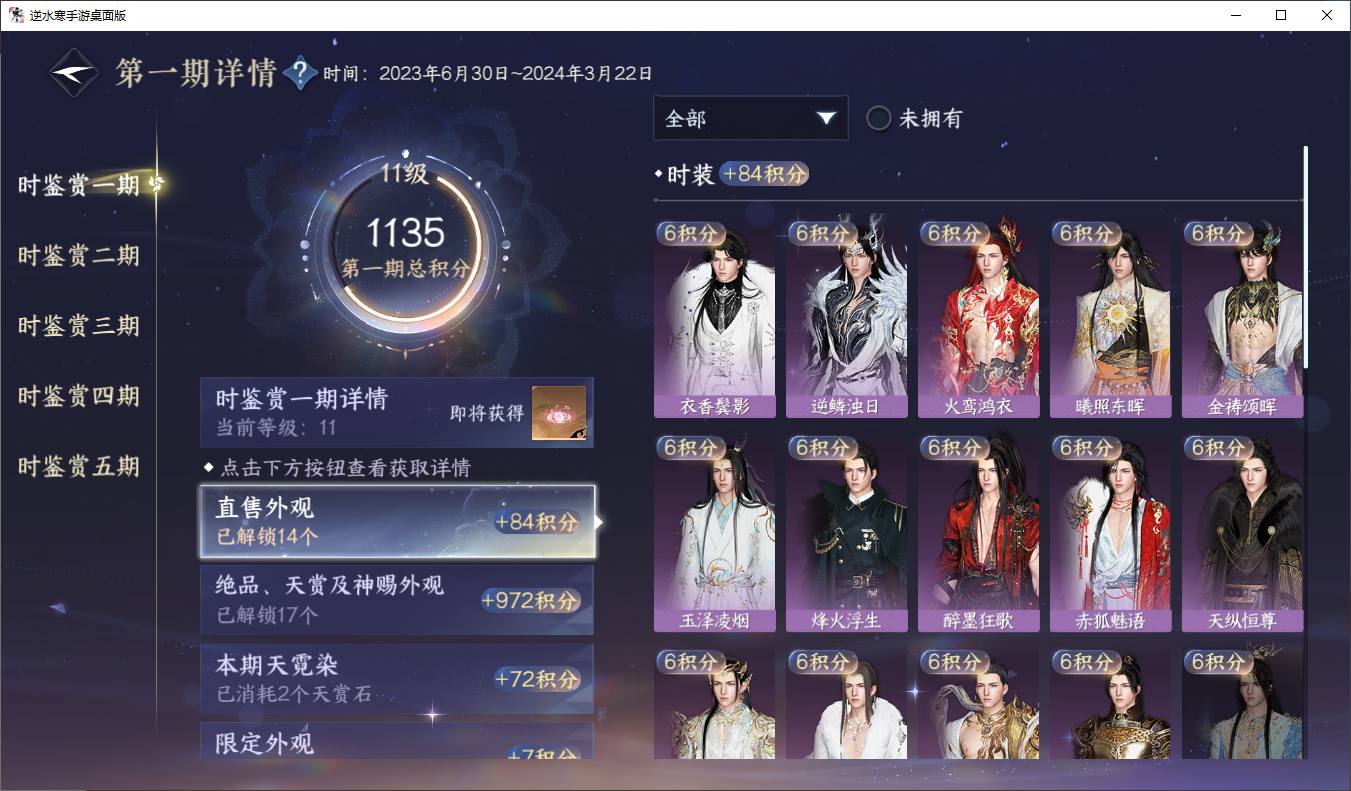This screenshot has width=1351, height=791.
Task: Switch to 时鉴赏二期 tab
Action: point(78,255)
